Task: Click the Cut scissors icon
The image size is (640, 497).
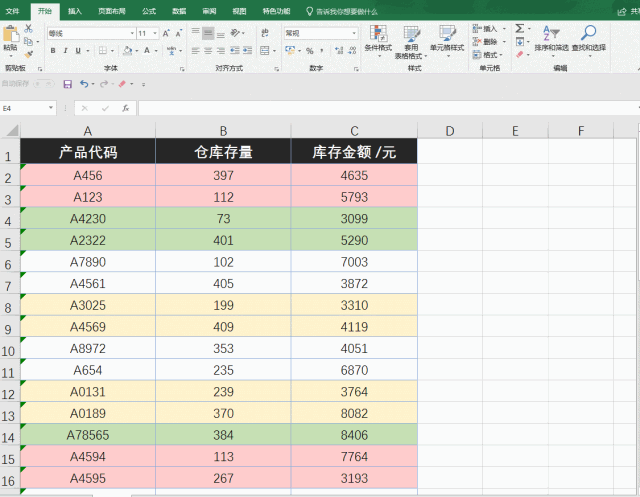Action: [28, 29]
